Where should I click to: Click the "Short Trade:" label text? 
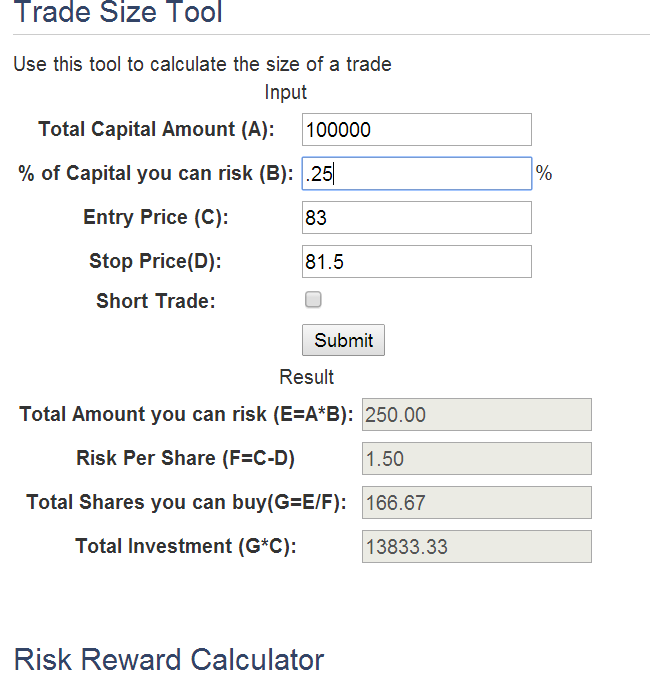156,301
